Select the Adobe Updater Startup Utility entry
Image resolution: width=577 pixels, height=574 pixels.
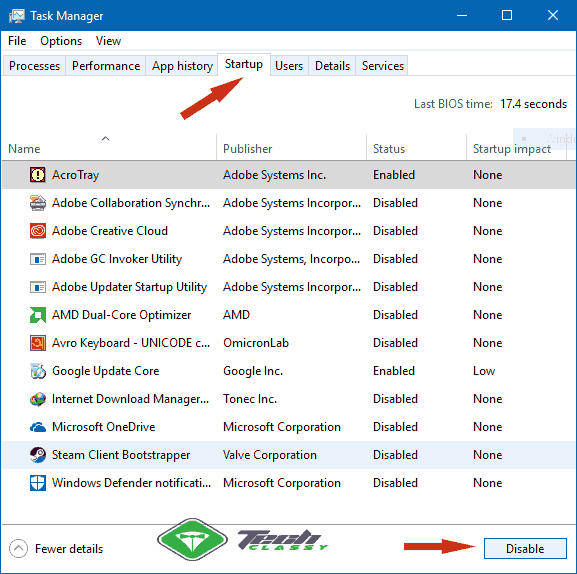(x=288, y=287)
